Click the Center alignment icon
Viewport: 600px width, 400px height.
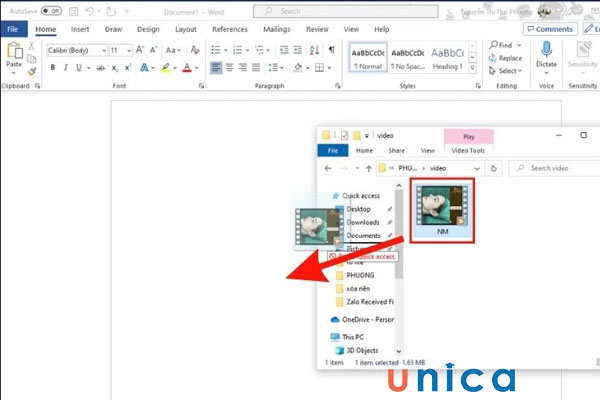coord(230,68)
